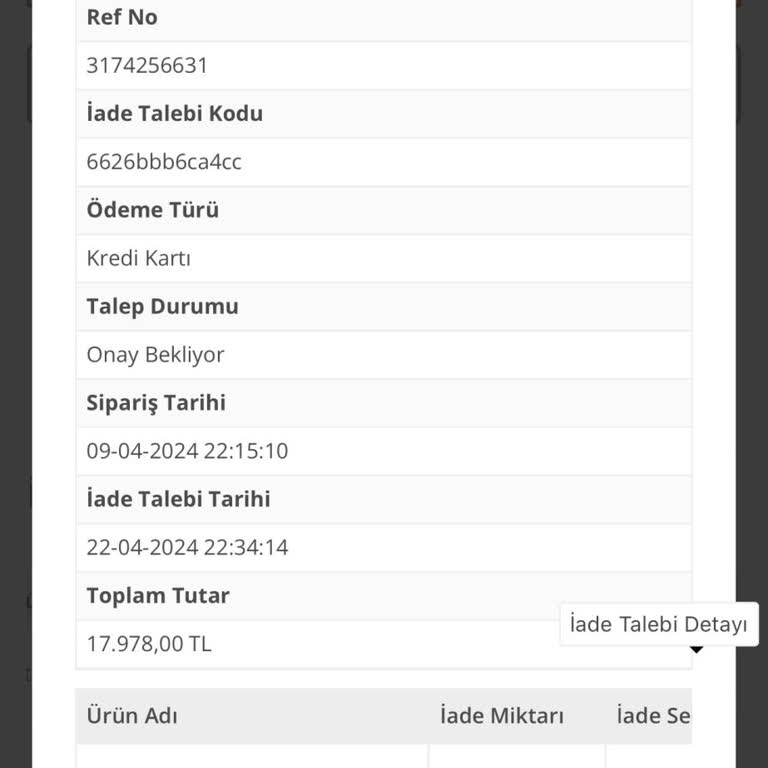
Task: Click the Kredi Kartı payment type value
Action: 139,258
